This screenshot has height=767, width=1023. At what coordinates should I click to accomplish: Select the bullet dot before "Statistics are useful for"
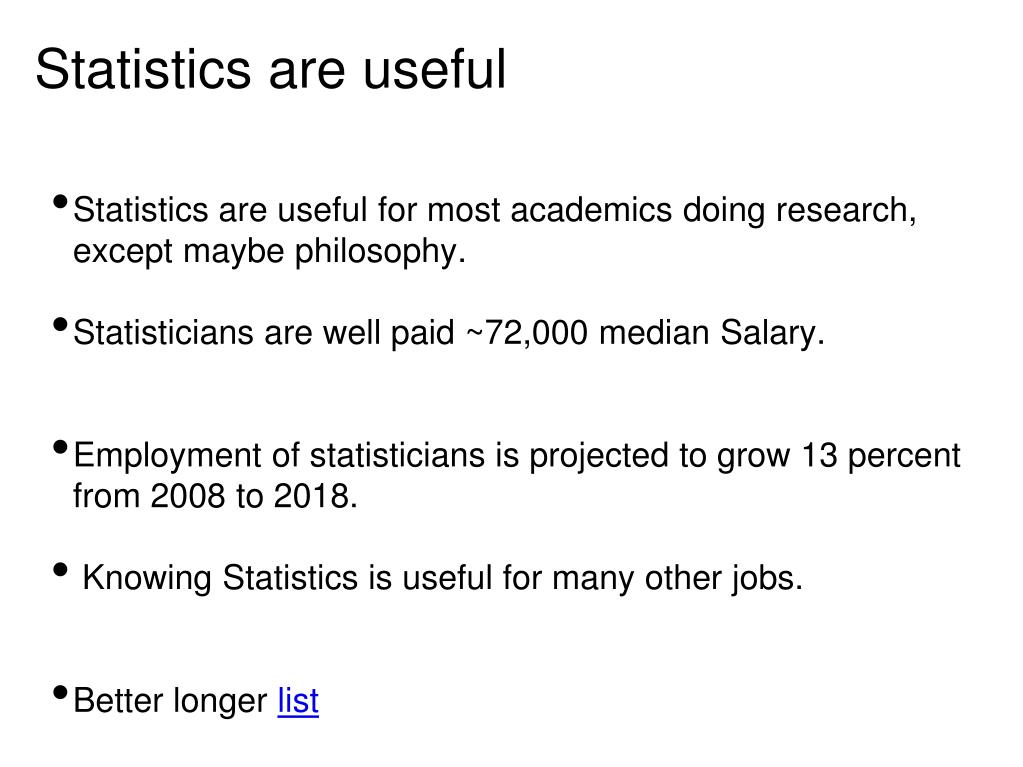click(60, 202)
